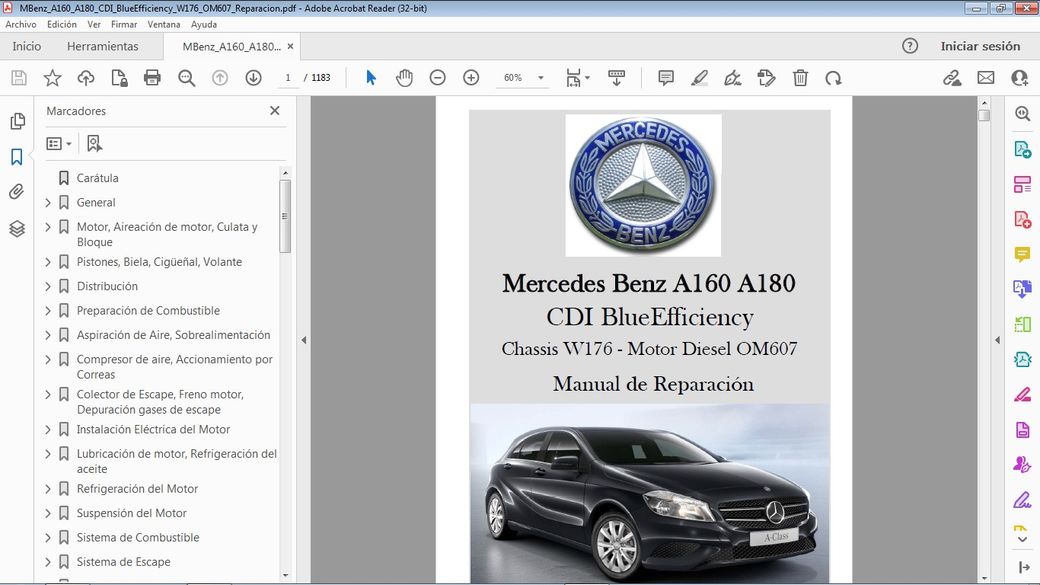1040x585 pixels.
Task: Click the Print icon in the toolbar
Action: pyautogui.click(x=152, y=77)
